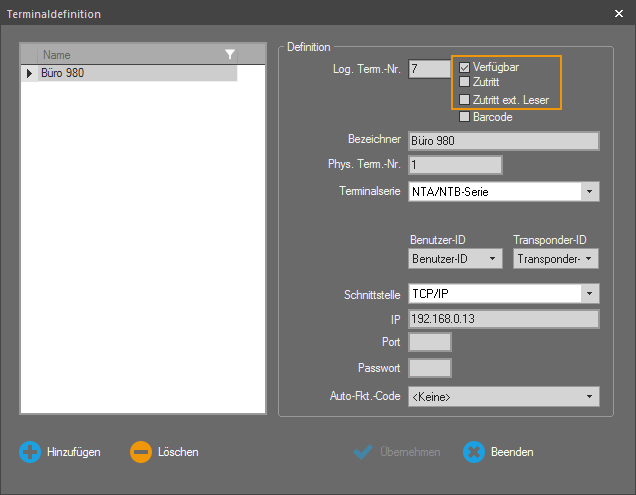Click into the IP address field
The height and width of the screenshot is (495, 636).
(503, 319)
